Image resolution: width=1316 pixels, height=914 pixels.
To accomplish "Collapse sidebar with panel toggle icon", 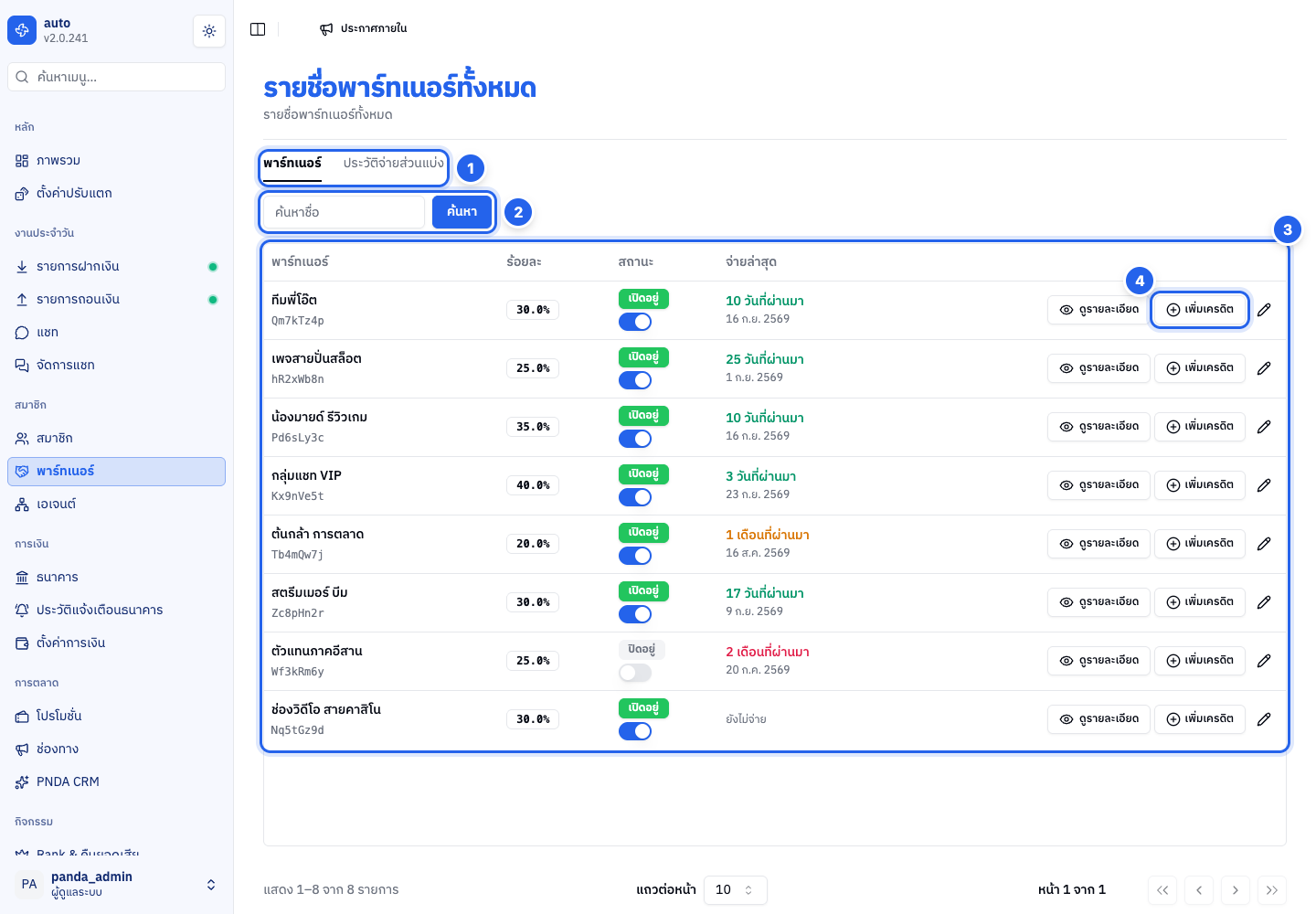I will 258,29.
